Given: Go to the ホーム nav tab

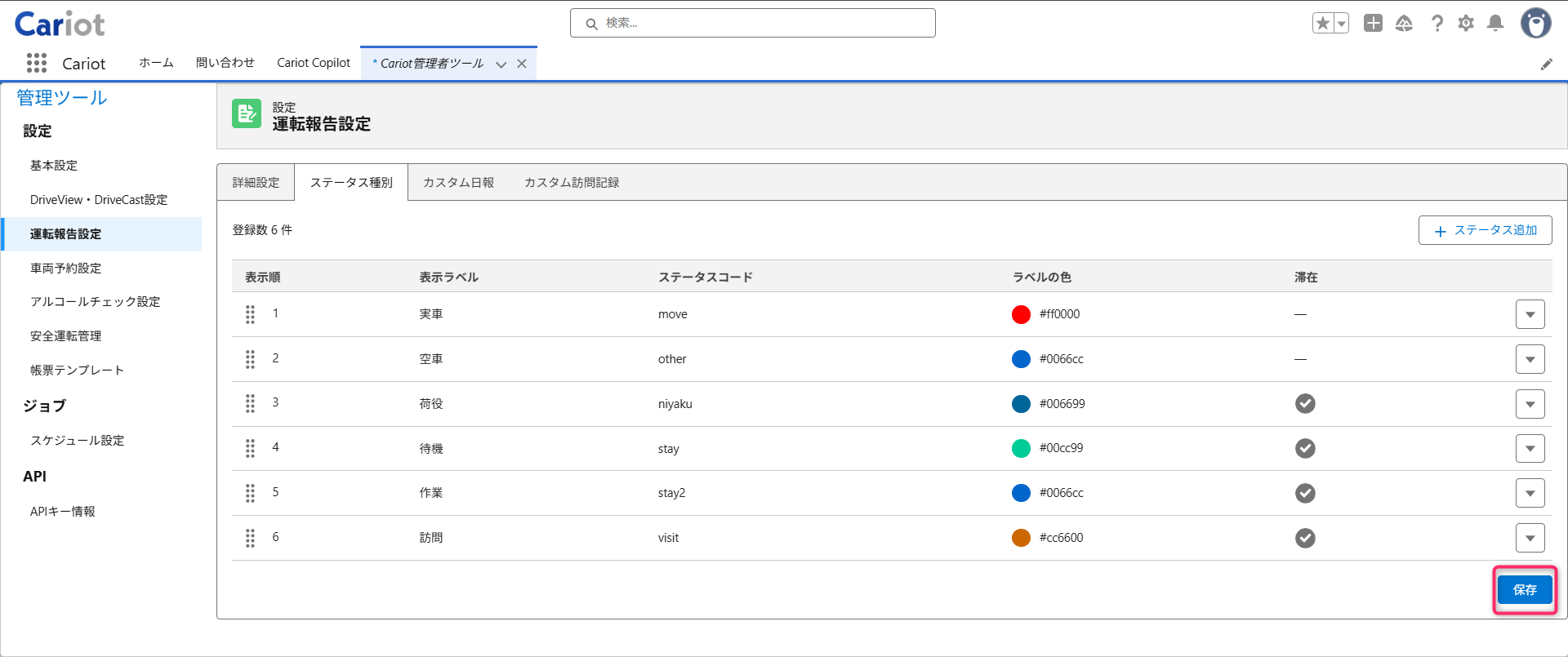Looking at the screenshot, I should pyautogui.click(x=156, y=63).
